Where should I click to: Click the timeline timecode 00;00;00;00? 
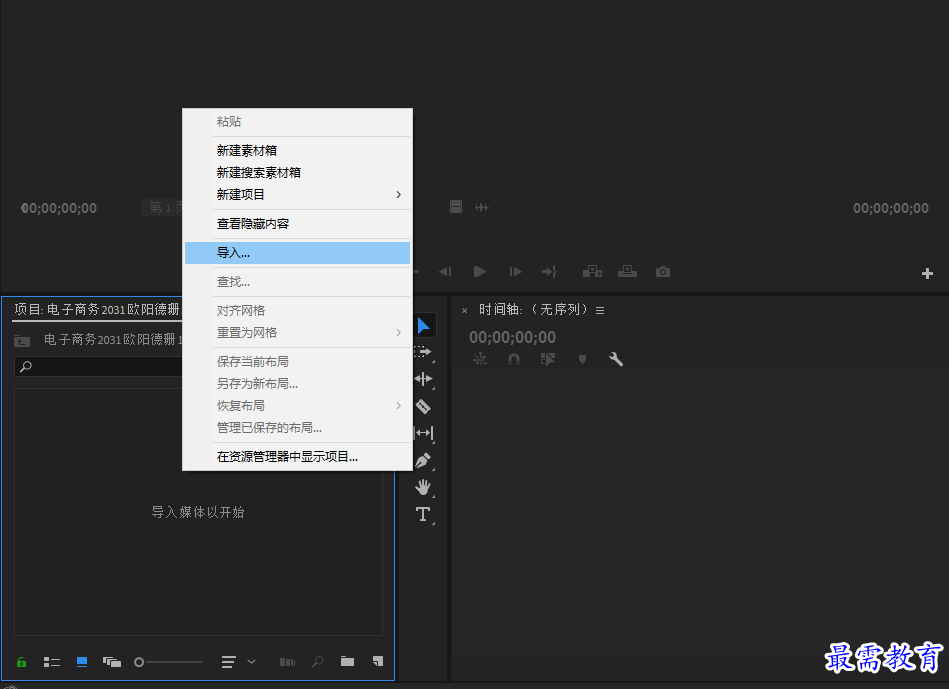[512, 337]
